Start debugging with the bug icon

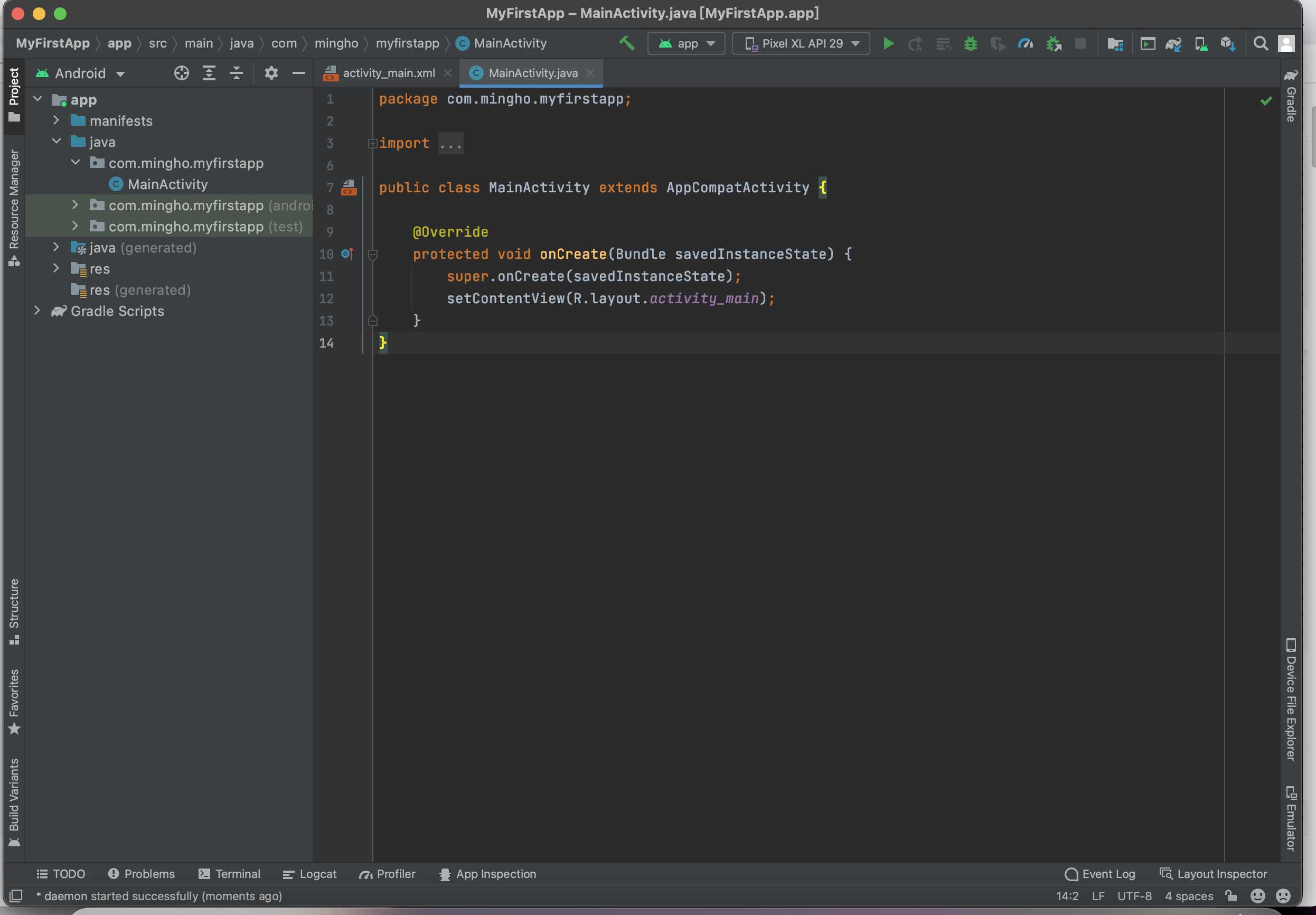pyautogui.click(x=971, y=43)
